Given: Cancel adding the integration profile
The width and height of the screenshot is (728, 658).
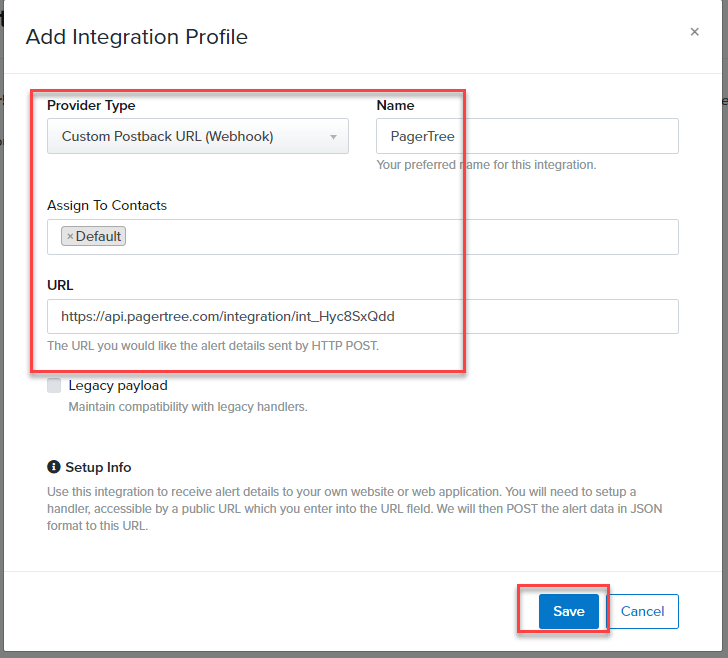Looking at the screenshot, I should pos(643,611).
